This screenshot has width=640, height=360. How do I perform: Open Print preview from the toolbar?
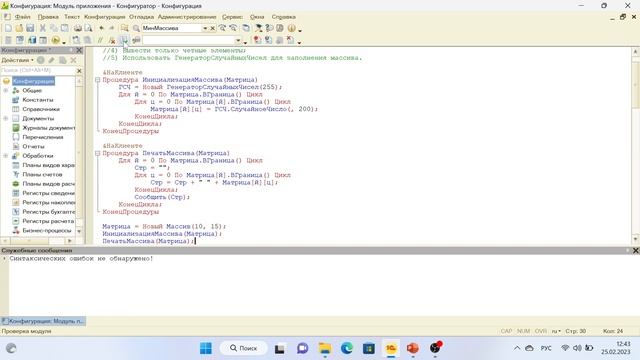pos(88,28)
